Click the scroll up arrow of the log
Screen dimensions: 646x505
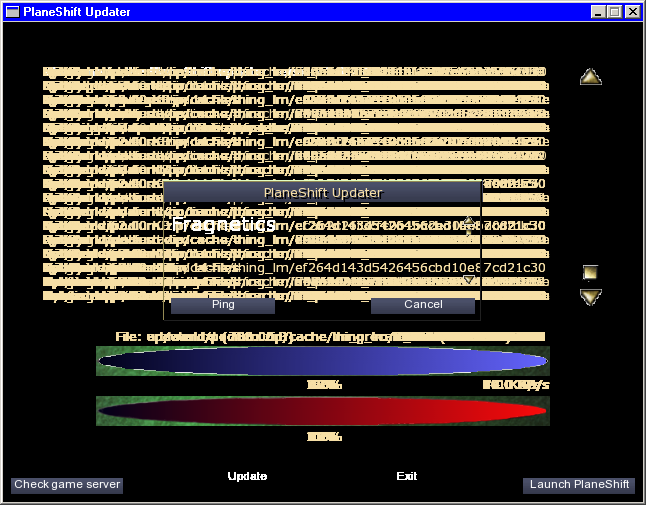590,77
